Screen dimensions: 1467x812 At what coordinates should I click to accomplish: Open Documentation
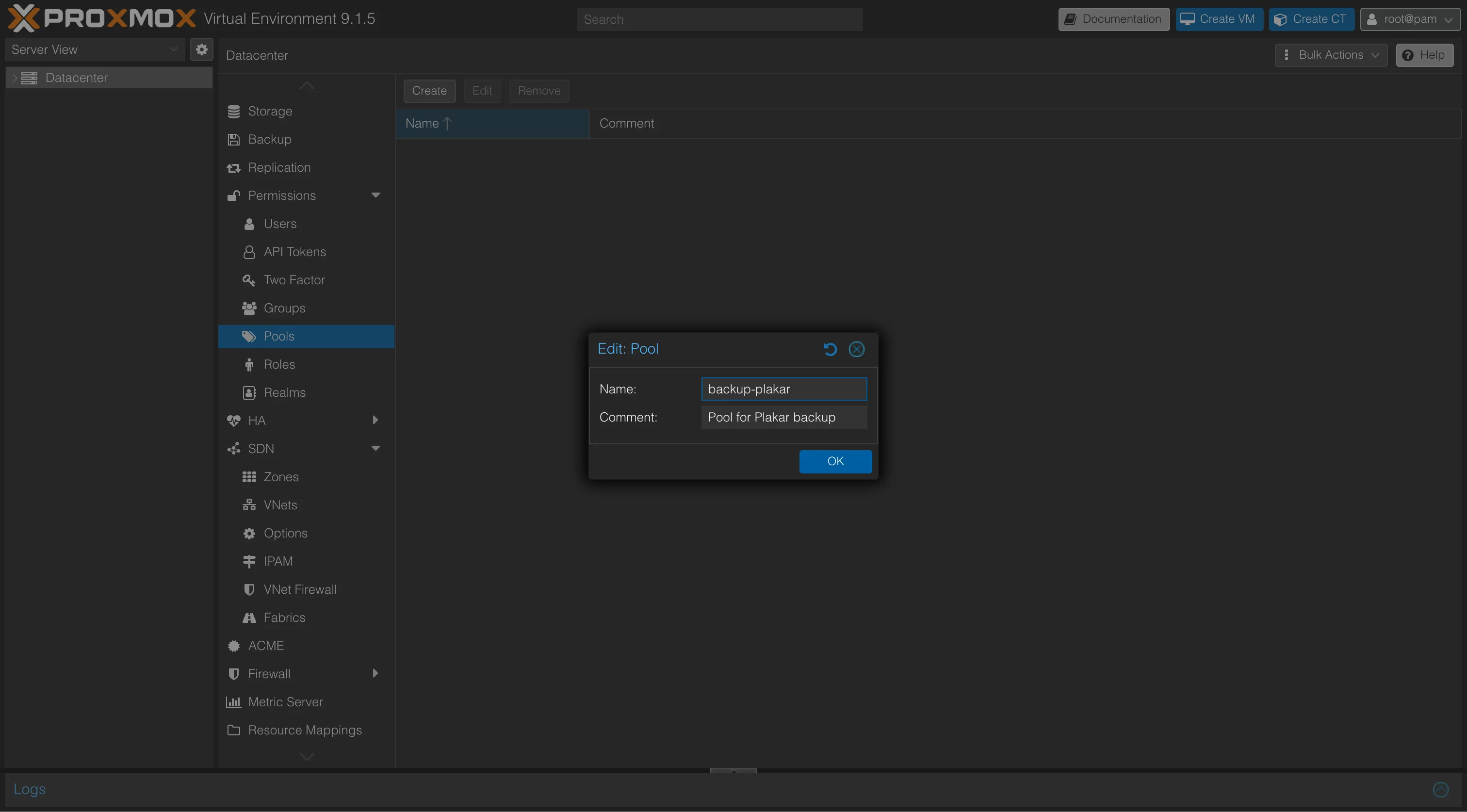pos(1113,19)
